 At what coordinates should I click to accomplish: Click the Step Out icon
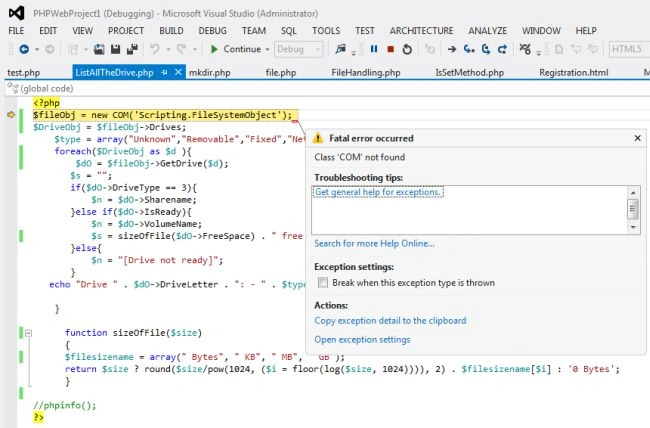tap(502, 49)
